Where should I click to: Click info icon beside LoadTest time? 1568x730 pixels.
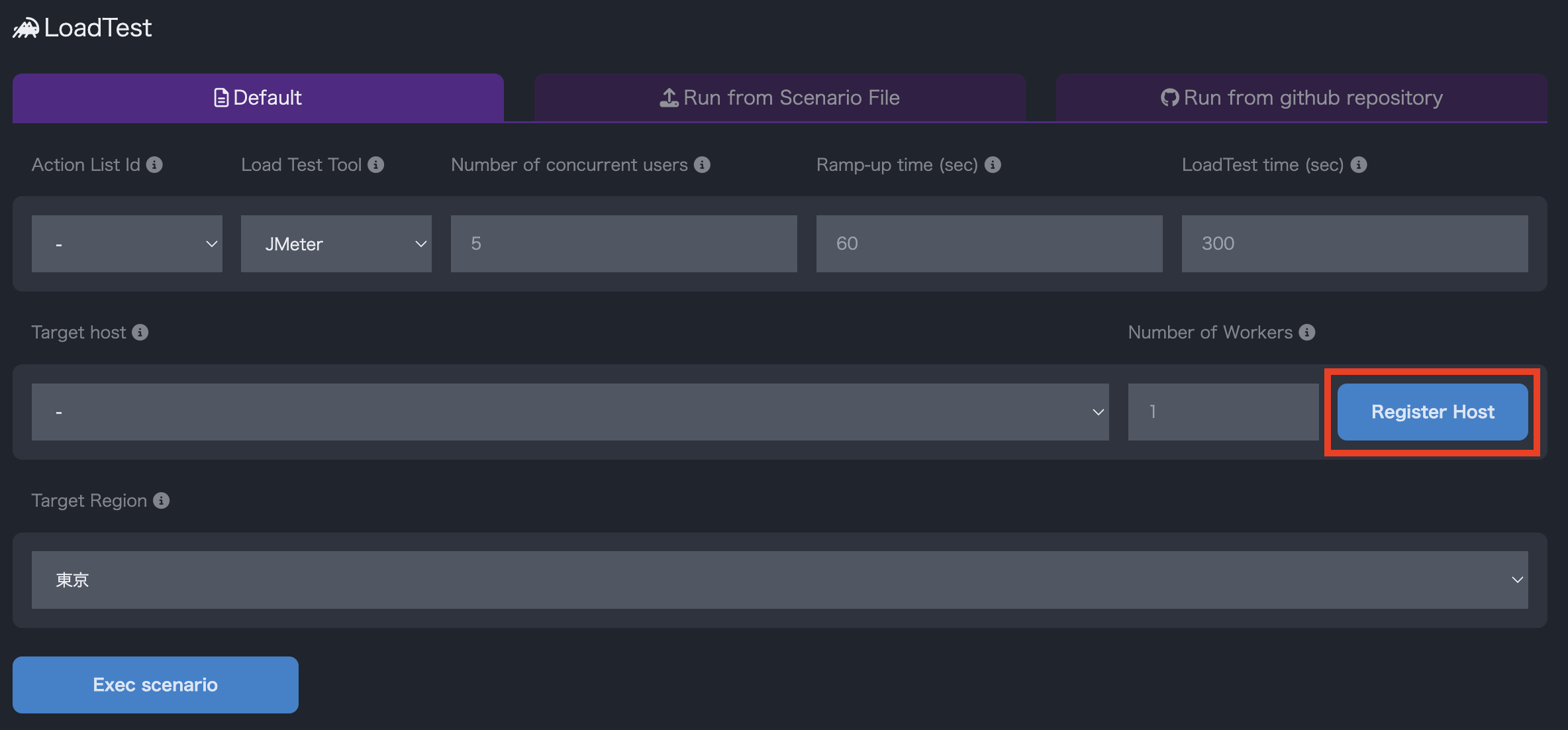pos(1359,165)
